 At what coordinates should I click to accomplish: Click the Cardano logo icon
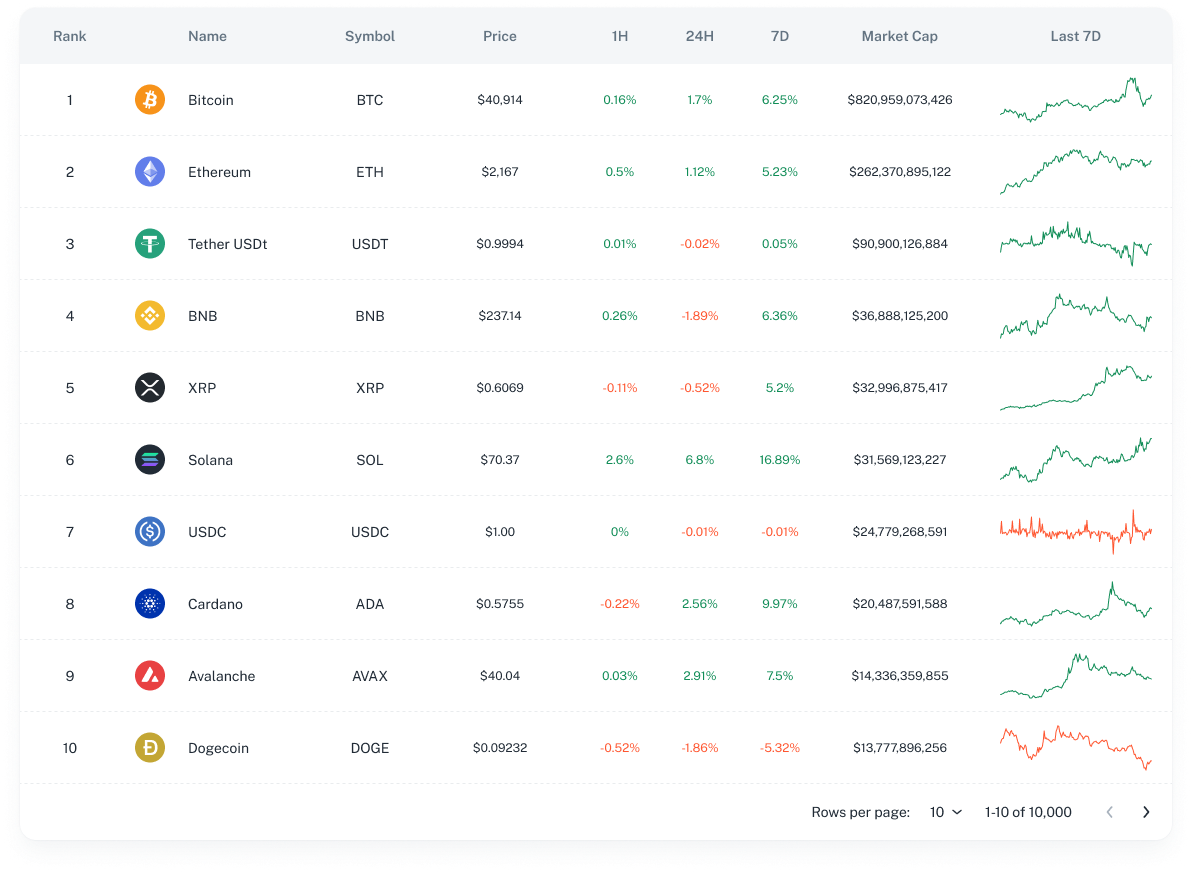point(150,604)
